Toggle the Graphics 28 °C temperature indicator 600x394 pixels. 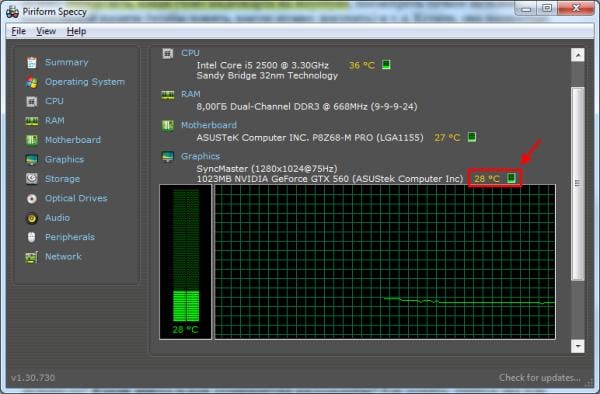pos(511,178)
